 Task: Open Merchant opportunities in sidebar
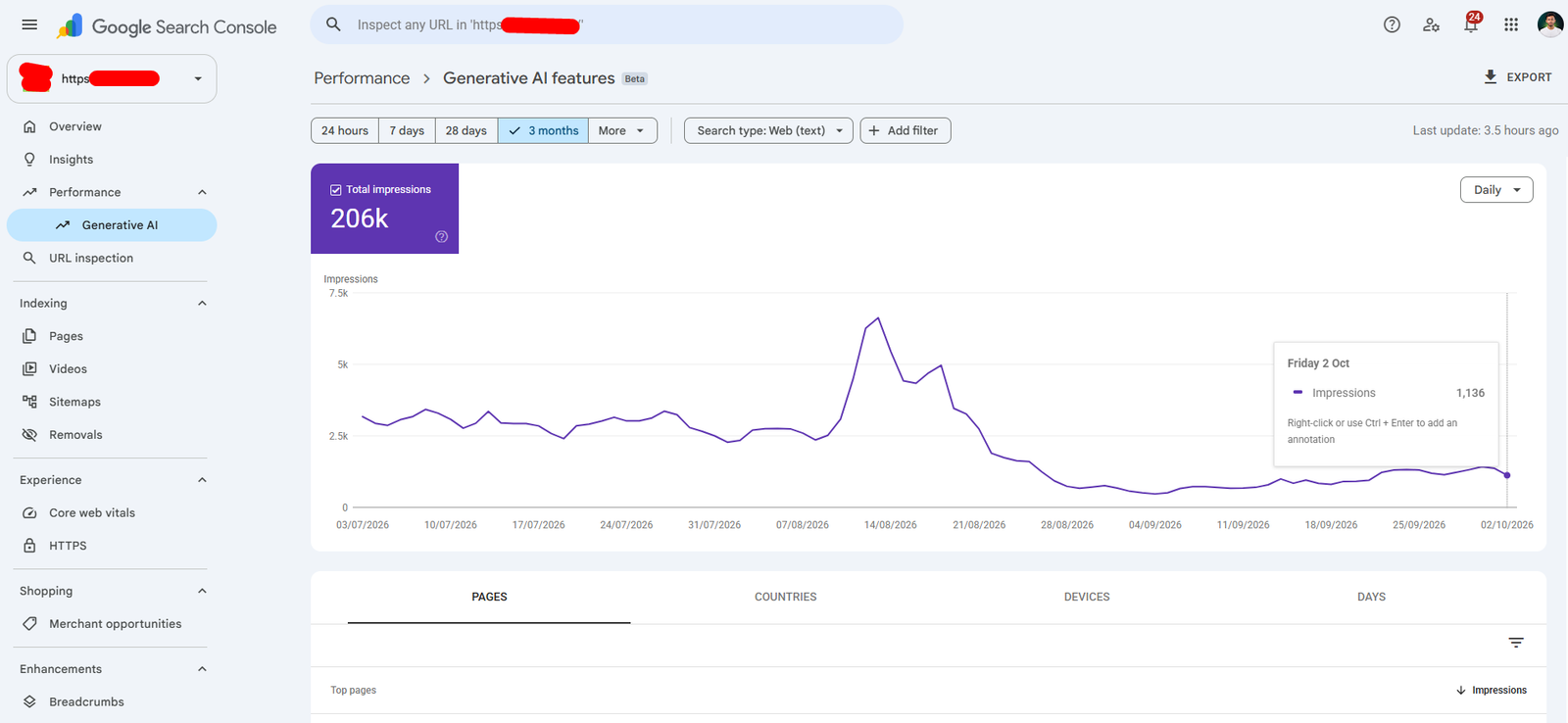tap(112, 624)
